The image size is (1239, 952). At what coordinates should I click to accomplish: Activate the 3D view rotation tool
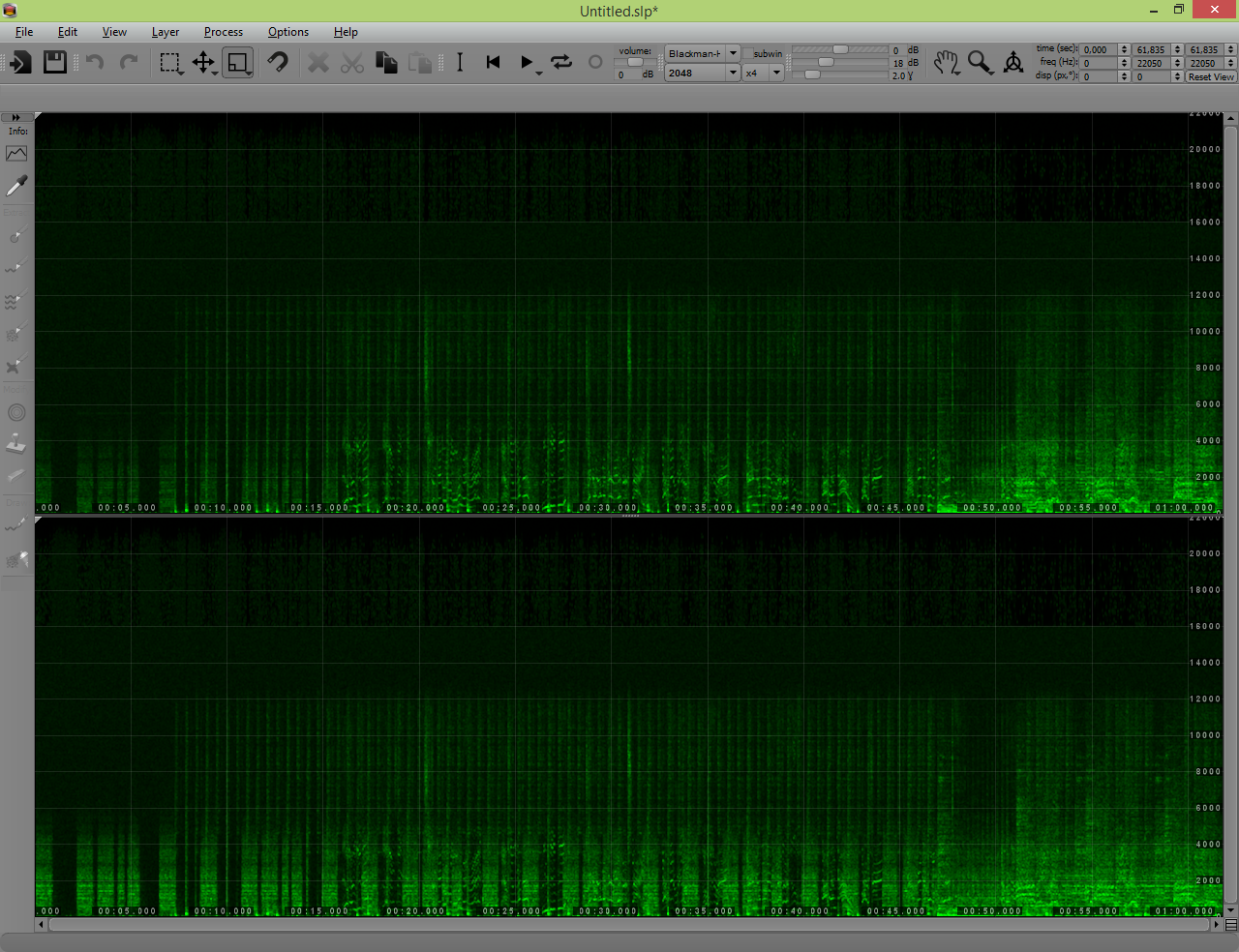pyautogui.click(x=1013, y=63)
